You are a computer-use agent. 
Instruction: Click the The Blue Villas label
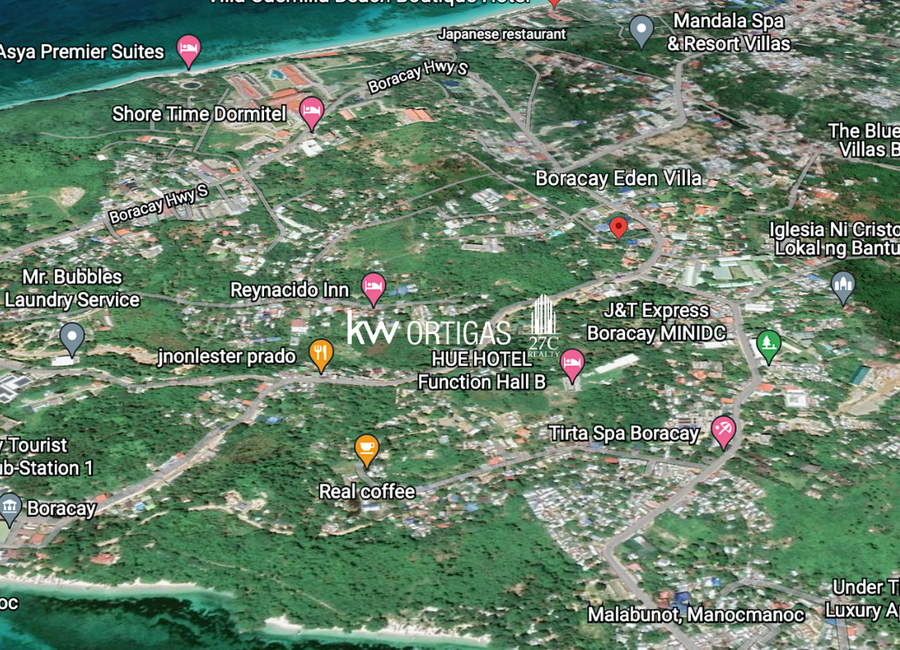pos(864,140)
